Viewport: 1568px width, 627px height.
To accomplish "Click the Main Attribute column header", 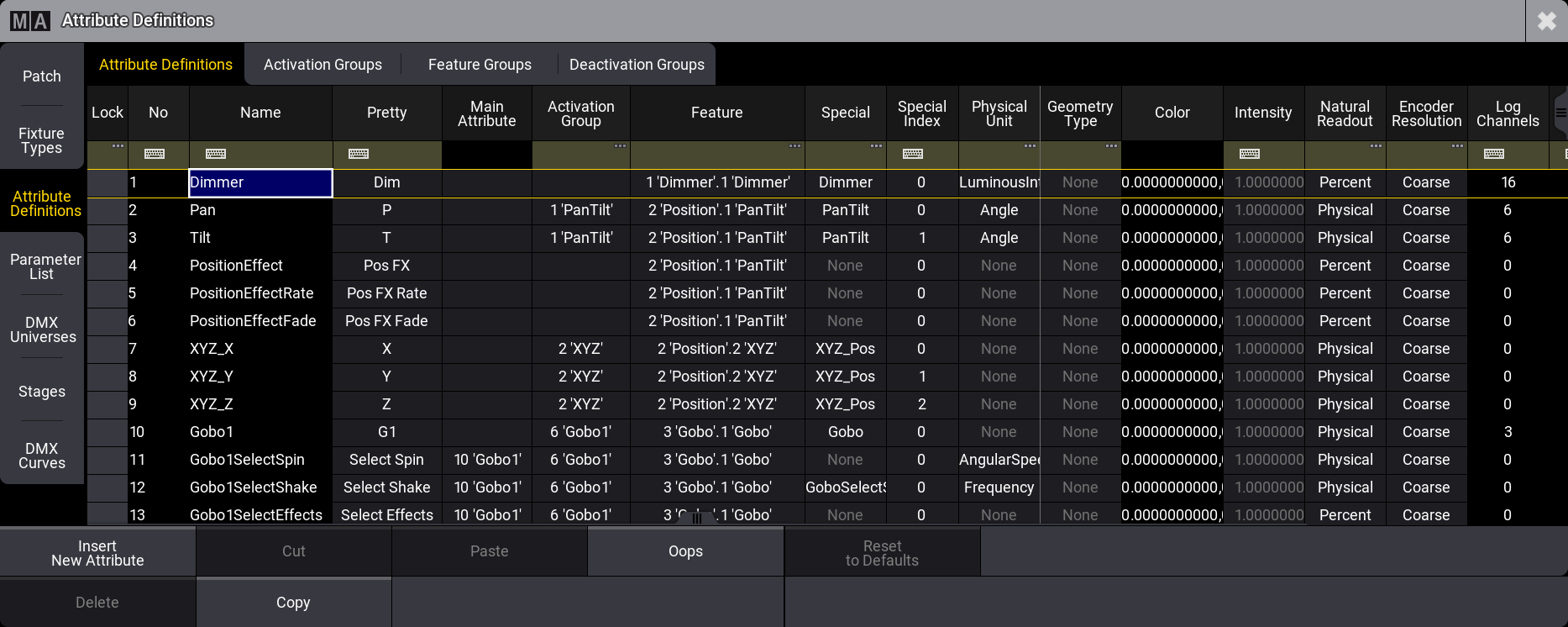I will [x=487, y=113].
